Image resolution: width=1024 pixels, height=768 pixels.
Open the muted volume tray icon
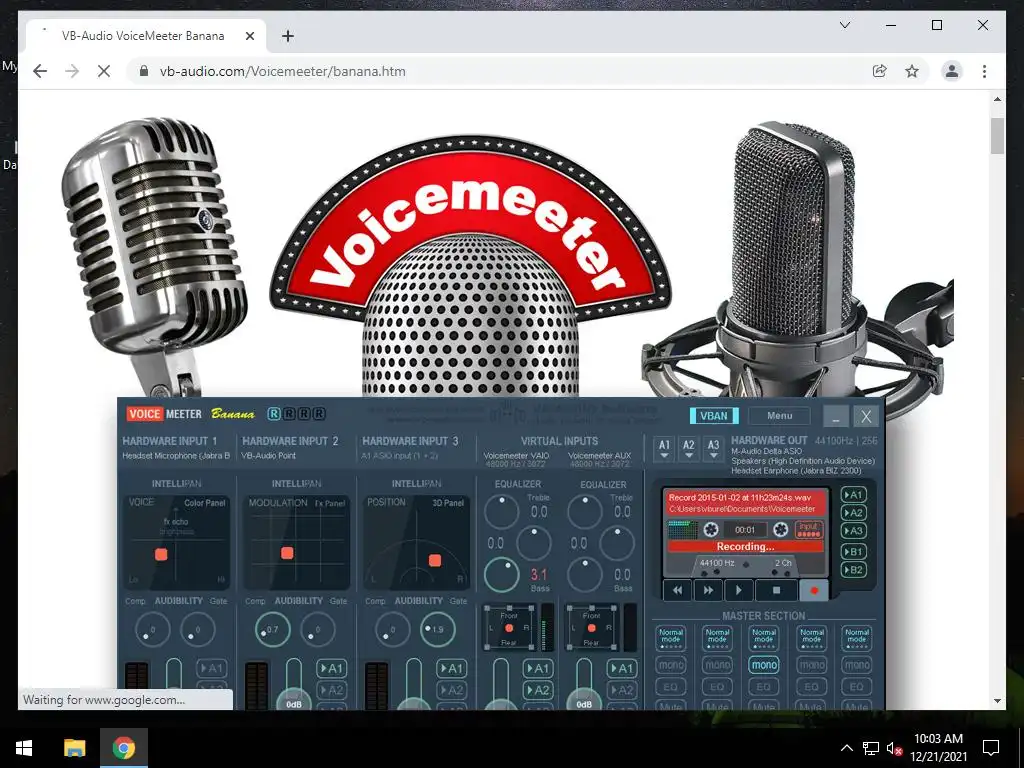click(x=894, y=748)
